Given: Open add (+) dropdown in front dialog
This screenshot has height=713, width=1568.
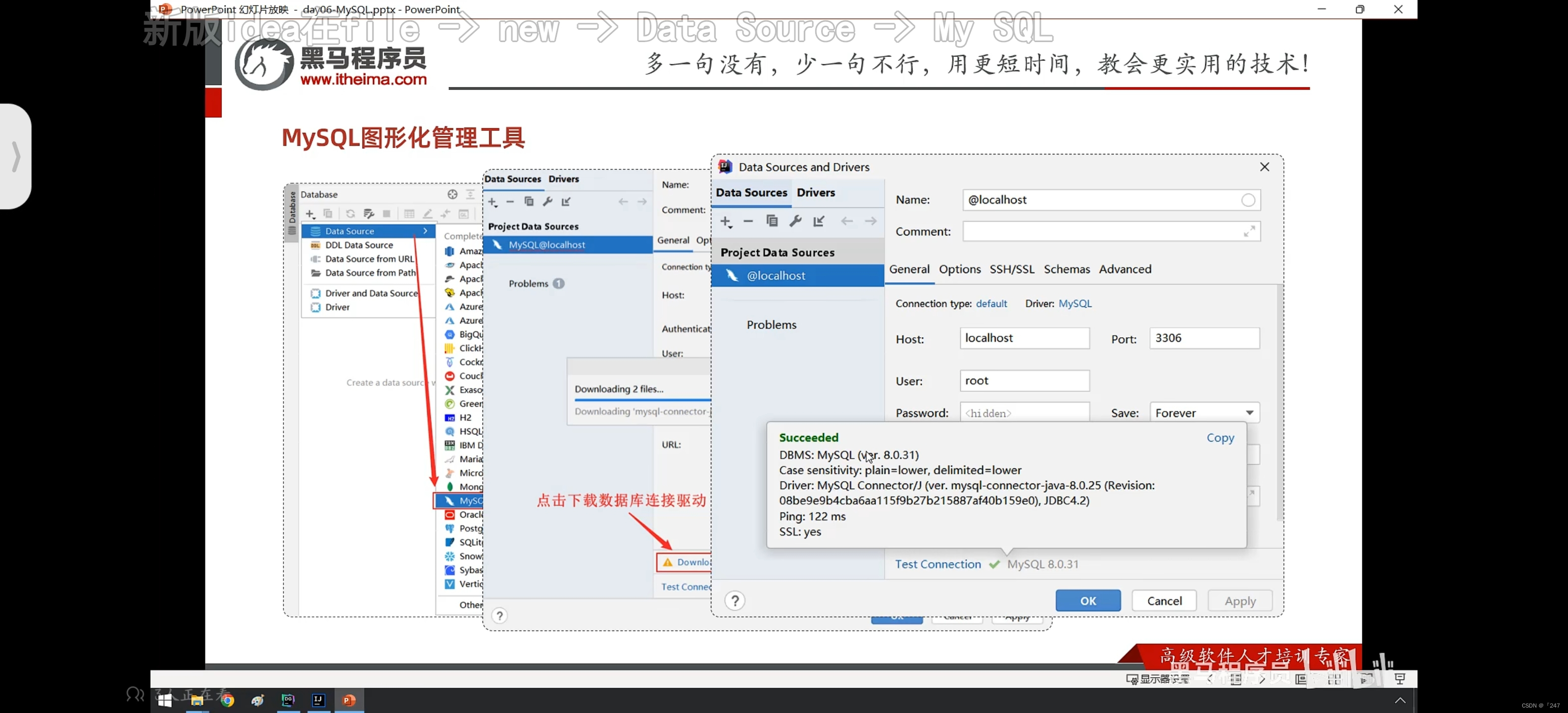Looking at the screenshot, I should (x=726, y=222).
